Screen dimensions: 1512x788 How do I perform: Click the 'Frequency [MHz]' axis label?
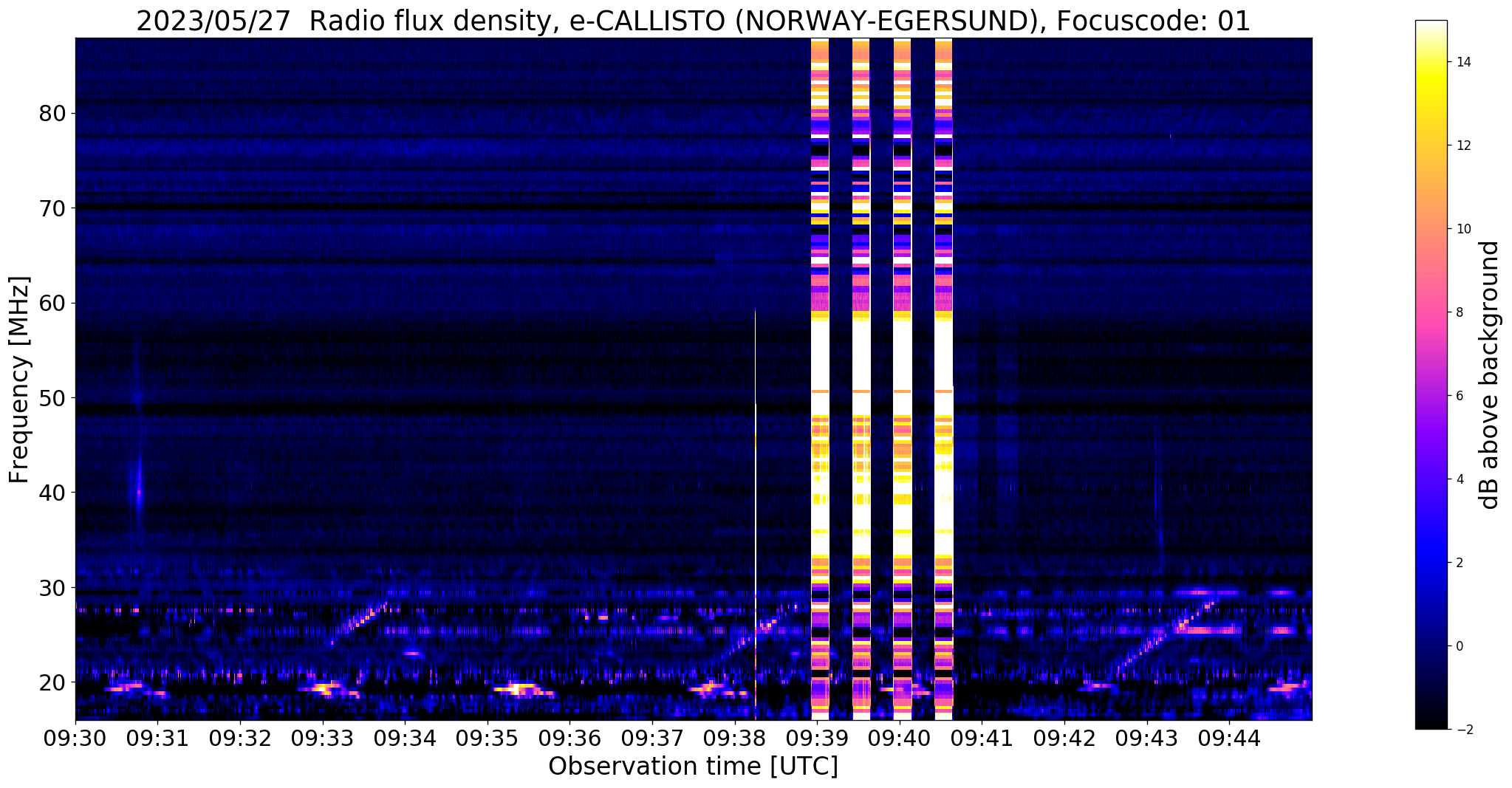coord(19,380)
